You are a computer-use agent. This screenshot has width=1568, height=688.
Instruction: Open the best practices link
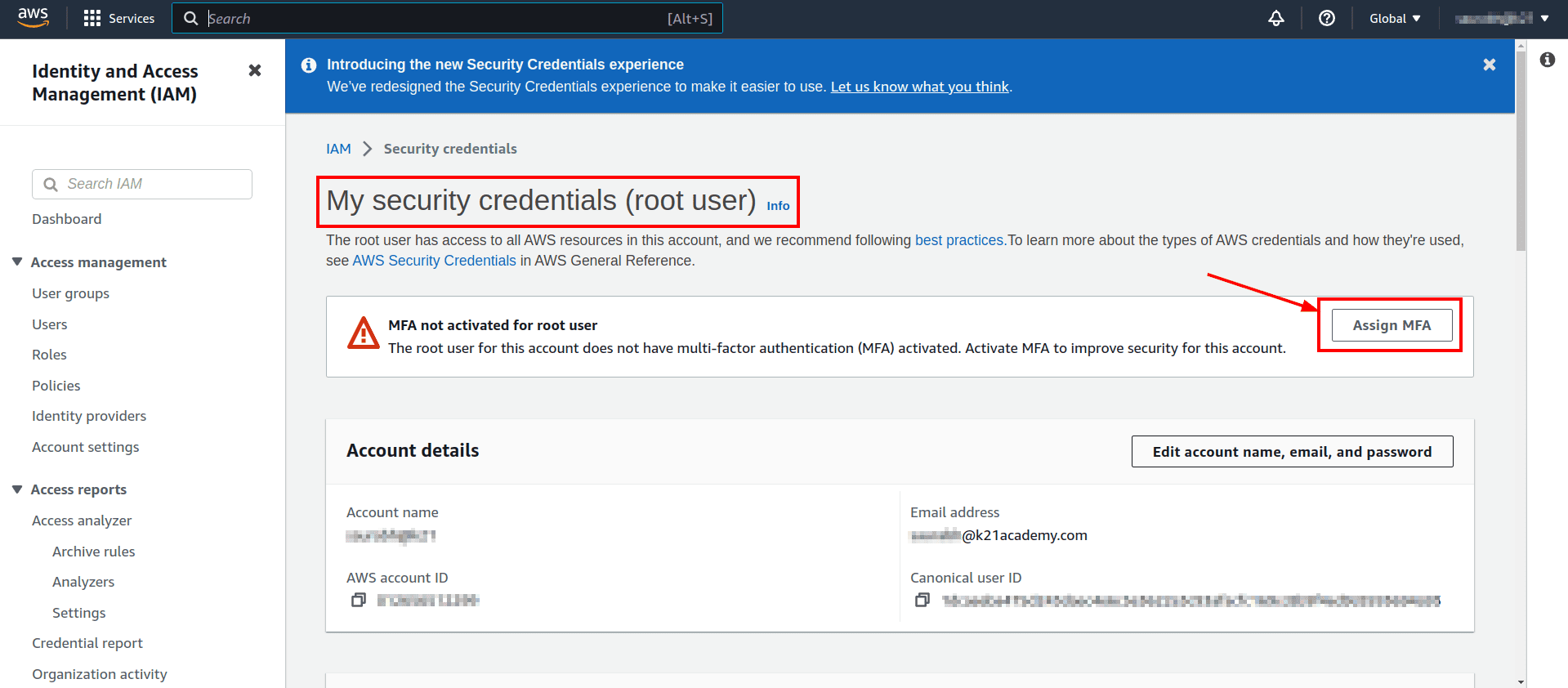point(958,240)
